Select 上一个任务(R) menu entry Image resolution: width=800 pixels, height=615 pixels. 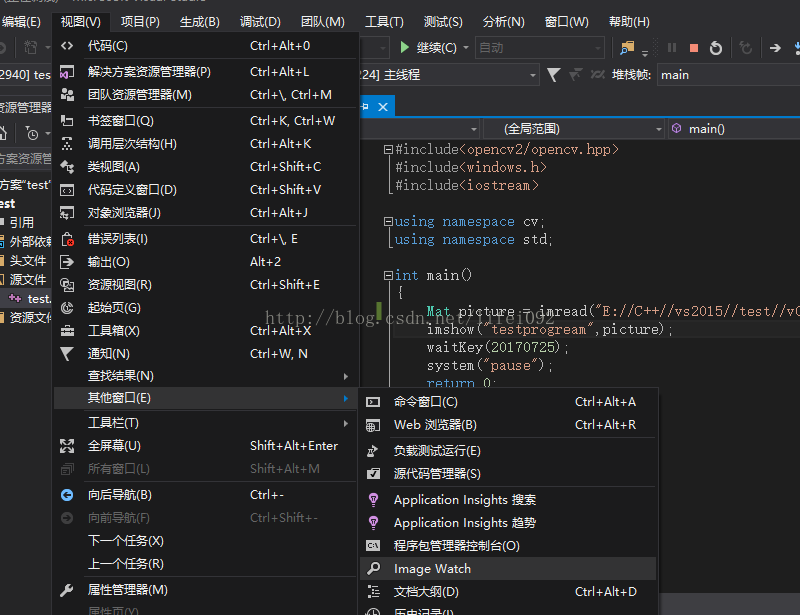click(x=205, y=564)
